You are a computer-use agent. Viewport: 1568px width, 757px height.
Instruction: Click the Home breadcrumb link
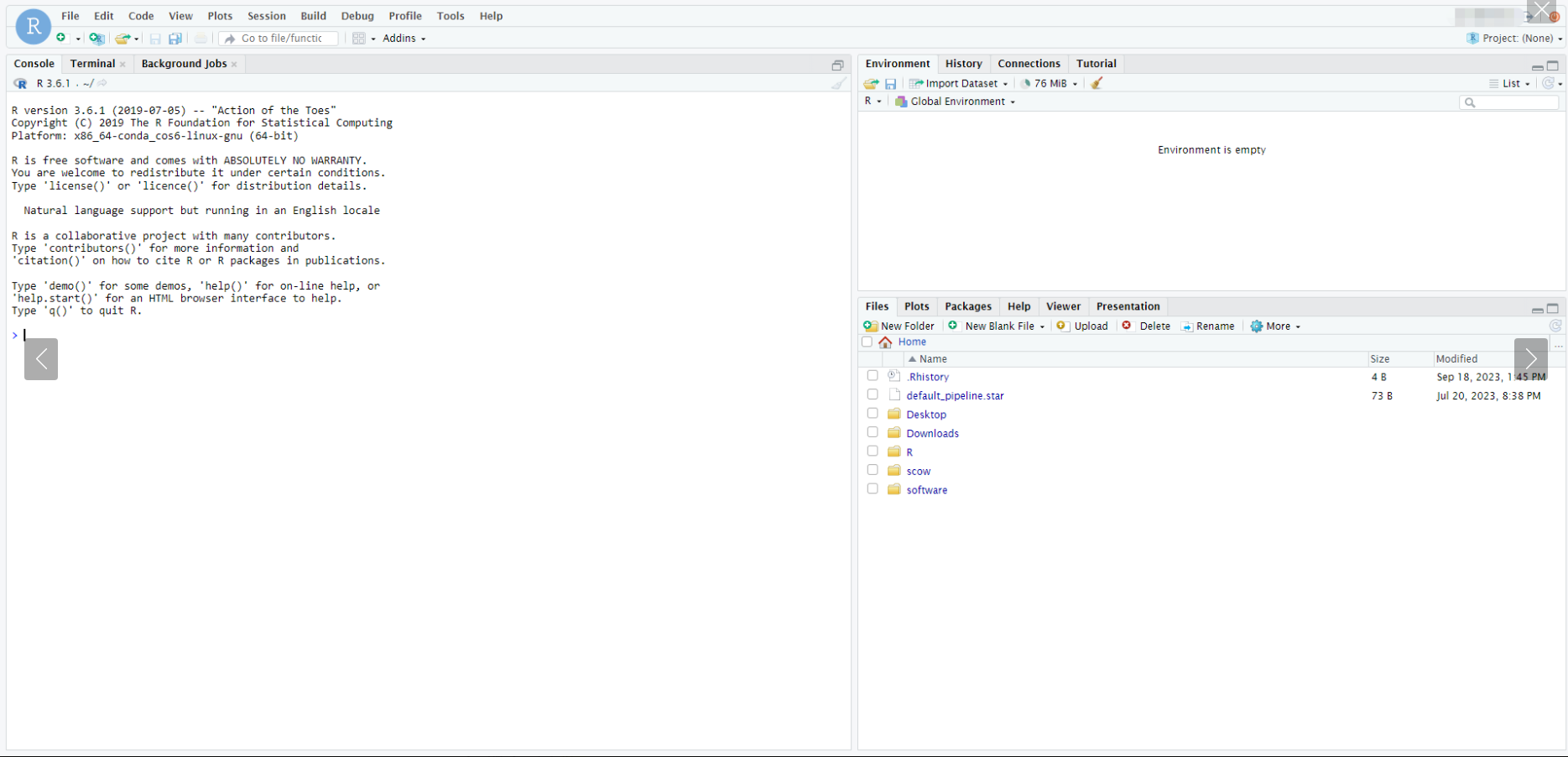click(912, 342)
